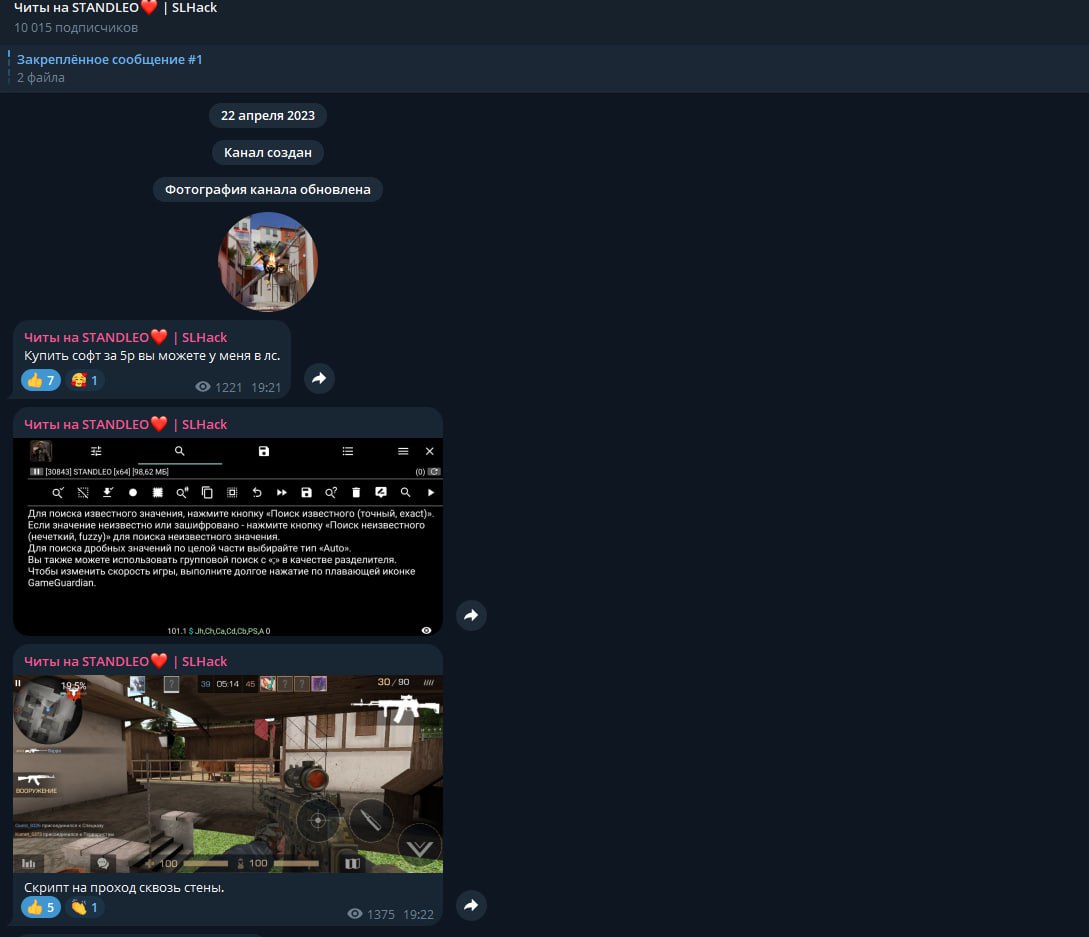The image size is (1089, 937).
Task: Open pinned message #1 bar
Action: pyautogui.click(x=110, y=68)
